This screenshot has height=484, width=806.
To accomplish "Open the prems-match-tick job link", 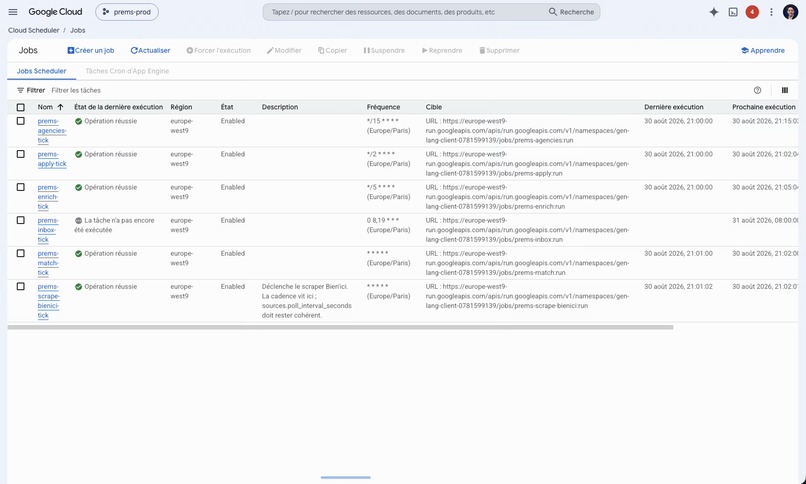I will [48, 263].
